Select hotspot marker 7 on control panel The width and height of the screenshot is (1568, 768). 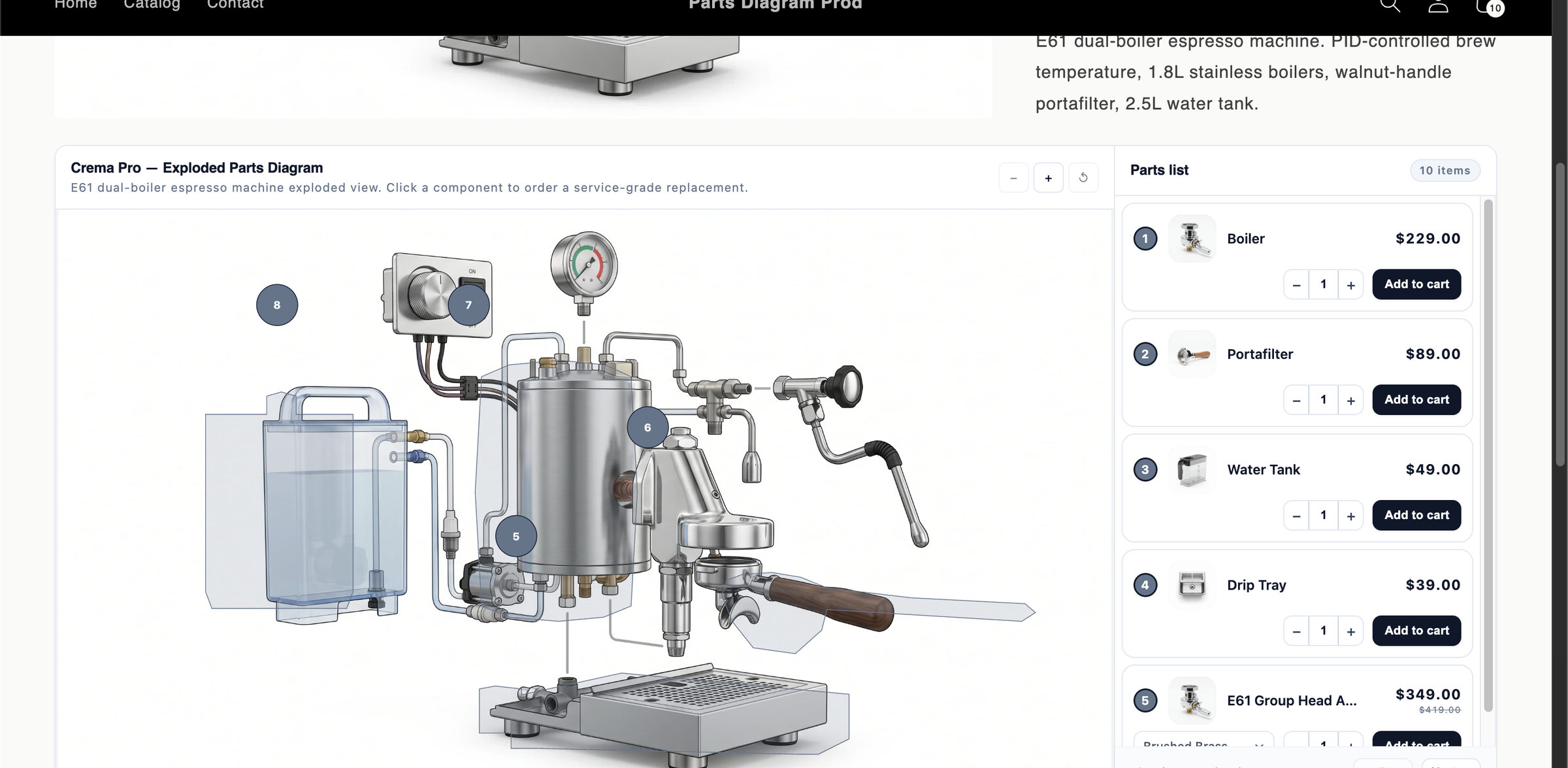(468, 305)
